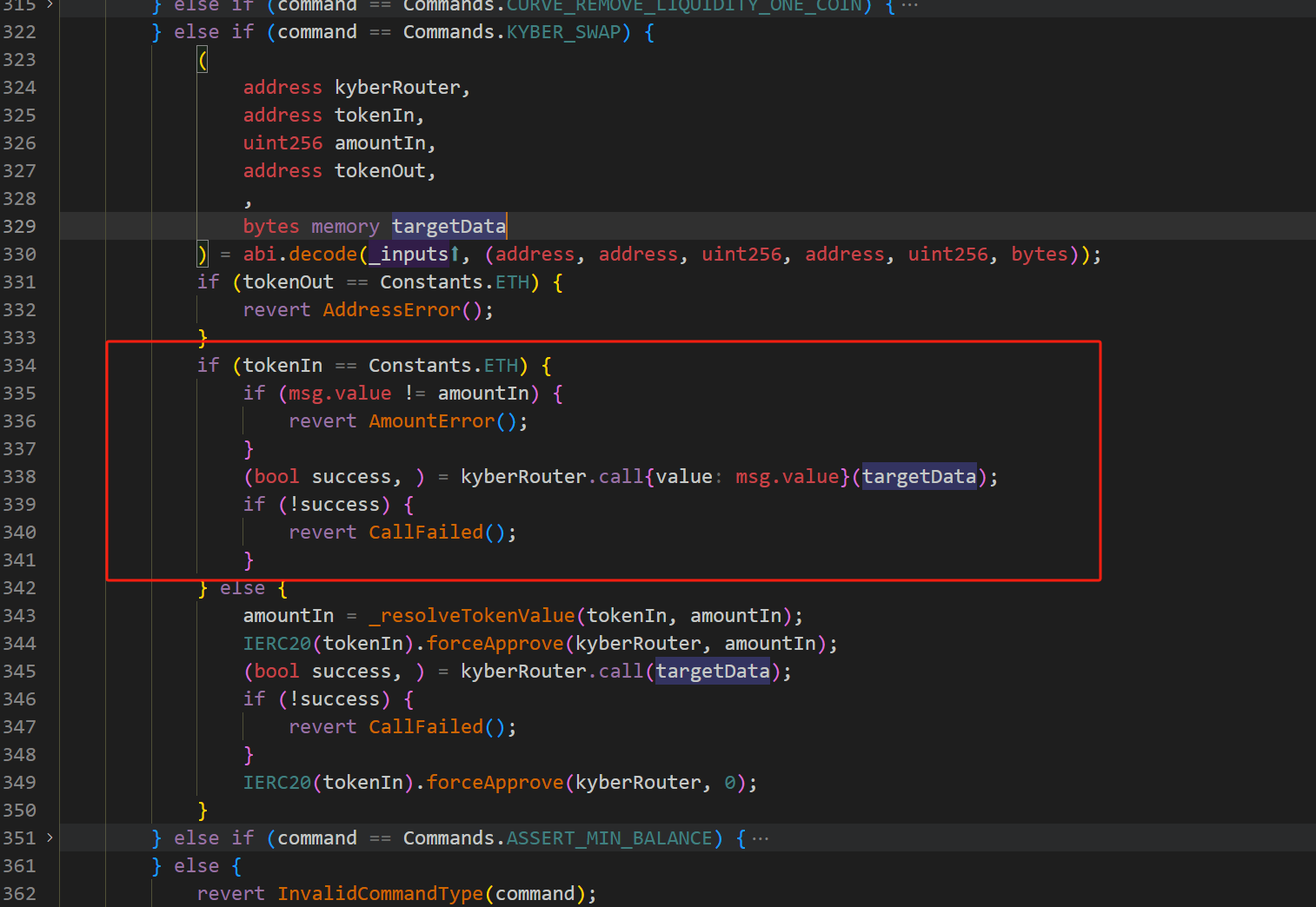Click CallFailed on line 347
Screen dimensions: 1316x907
tap(426, 727)
